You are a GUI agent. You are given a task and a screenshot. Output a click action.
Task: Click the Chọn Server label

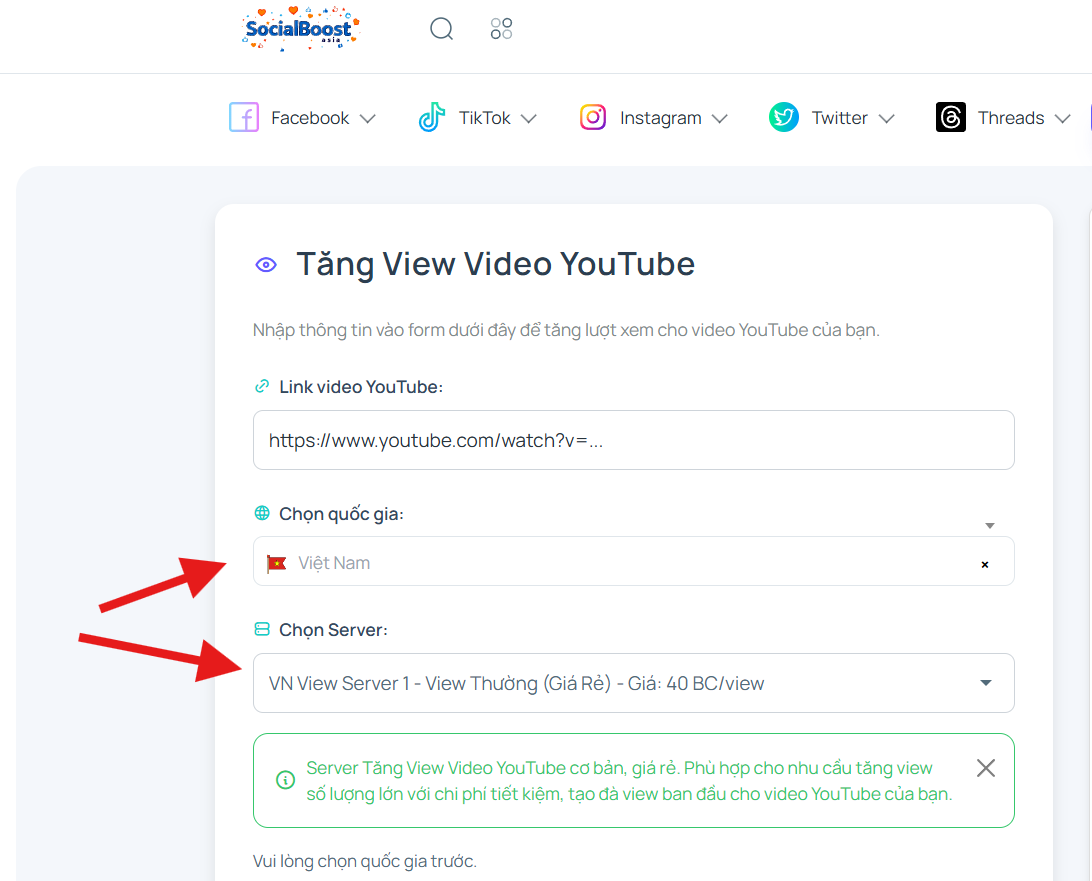click(x=333, y=630)
